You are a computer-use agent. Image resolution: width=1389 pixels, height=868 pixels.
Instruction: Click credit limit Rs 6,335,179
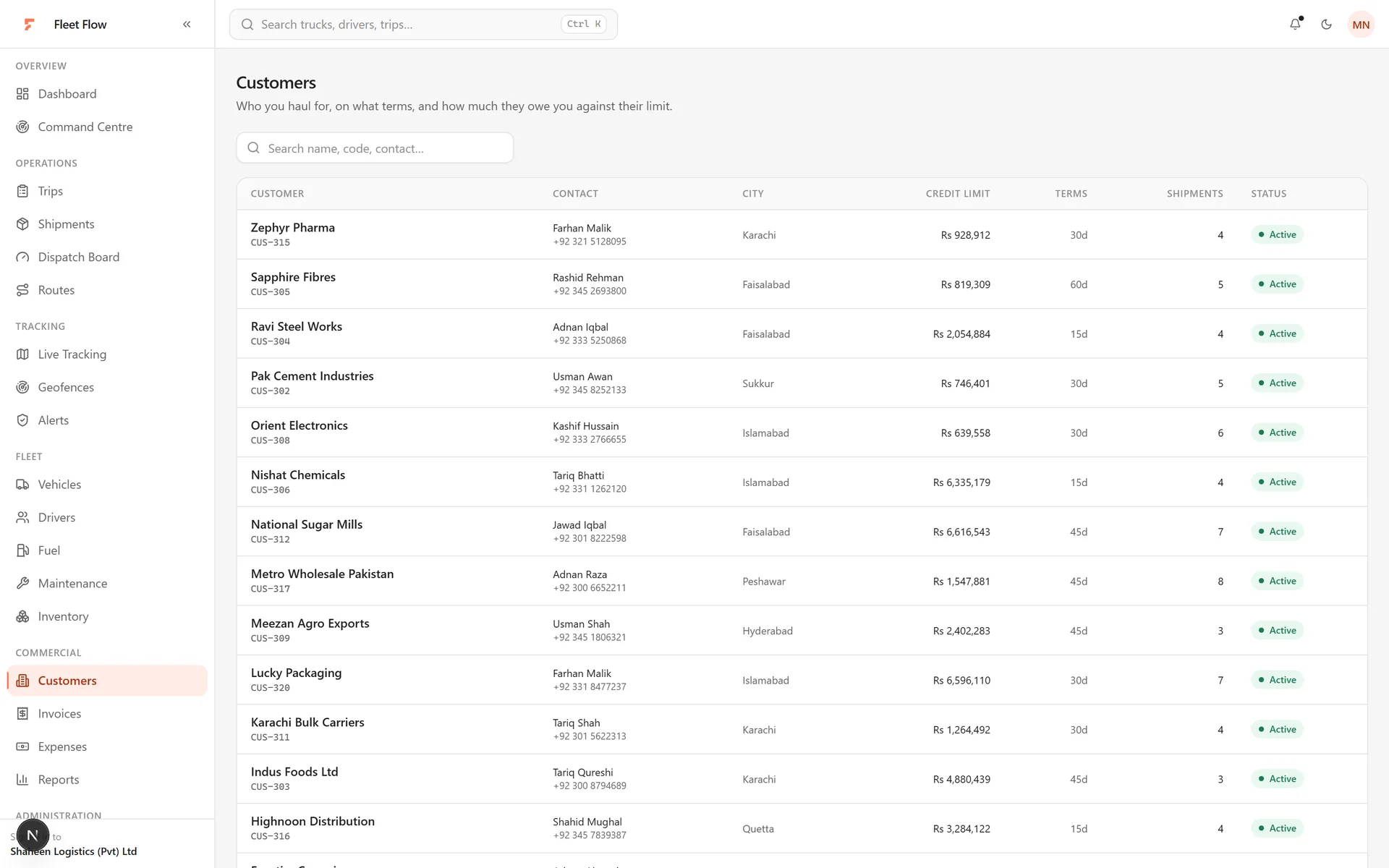click(x=961, y=482)
